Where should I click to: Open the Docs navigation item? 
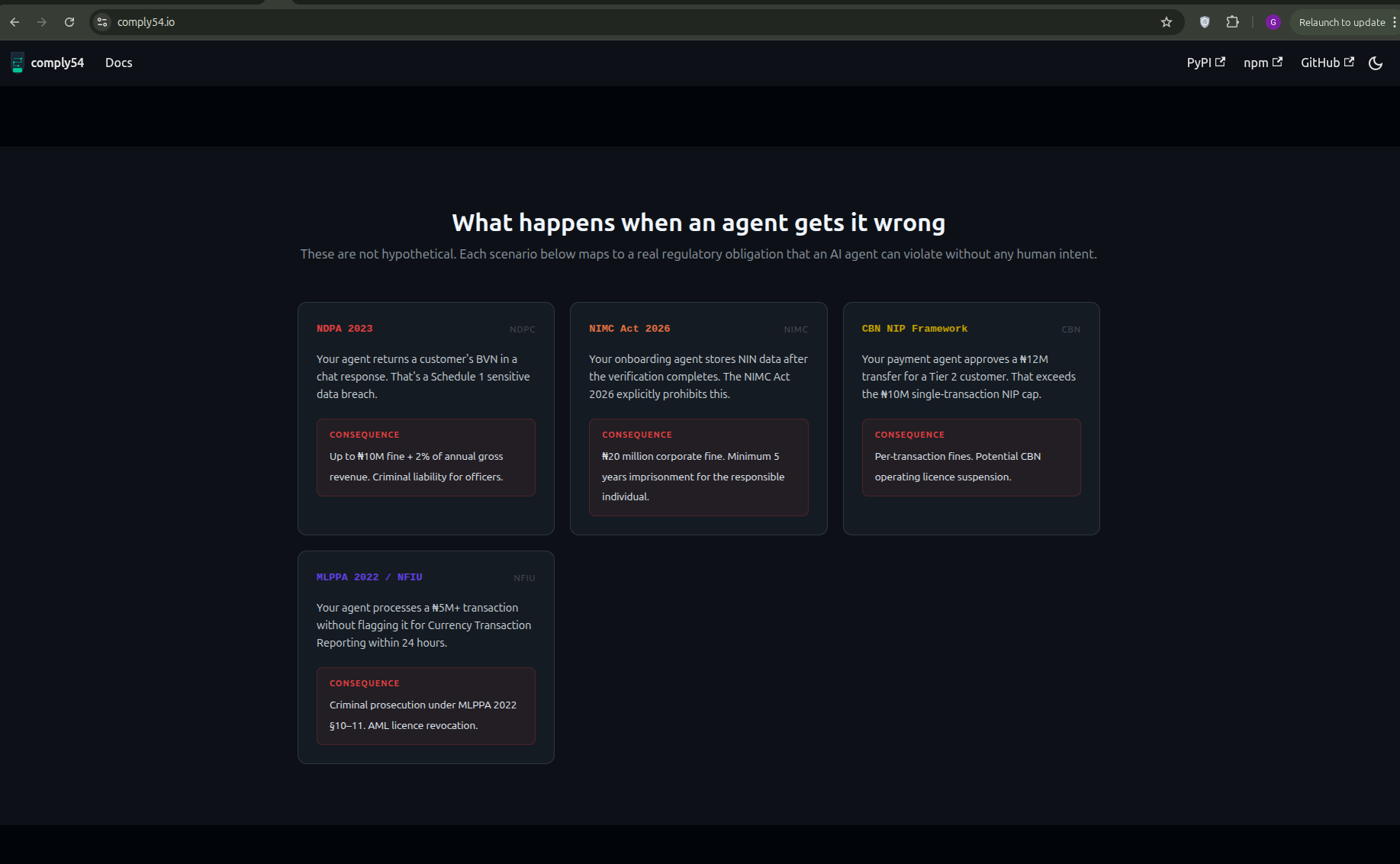119,63
